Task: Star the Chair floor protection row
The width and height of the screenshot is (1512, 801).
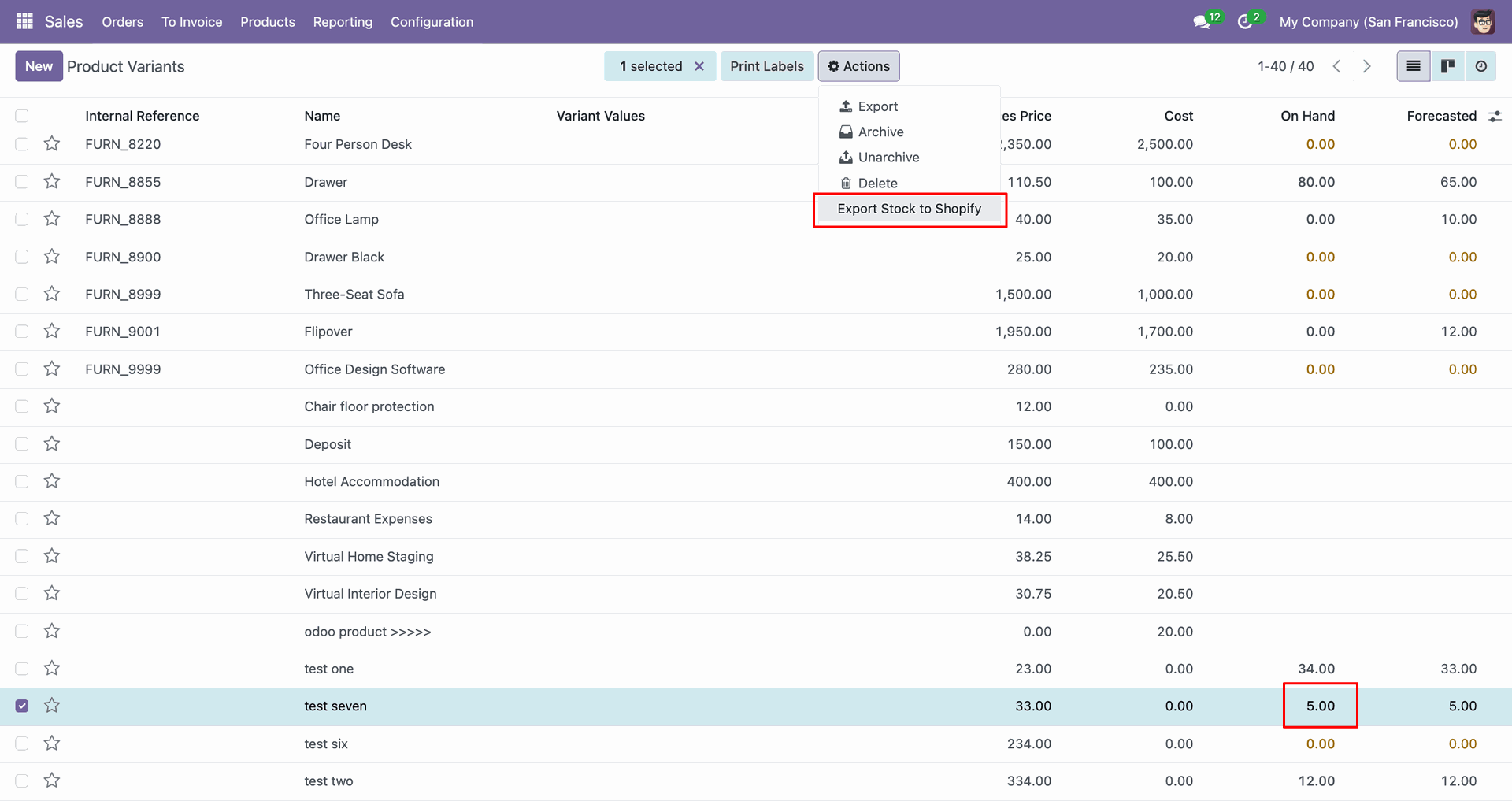Action: [52, 406]
